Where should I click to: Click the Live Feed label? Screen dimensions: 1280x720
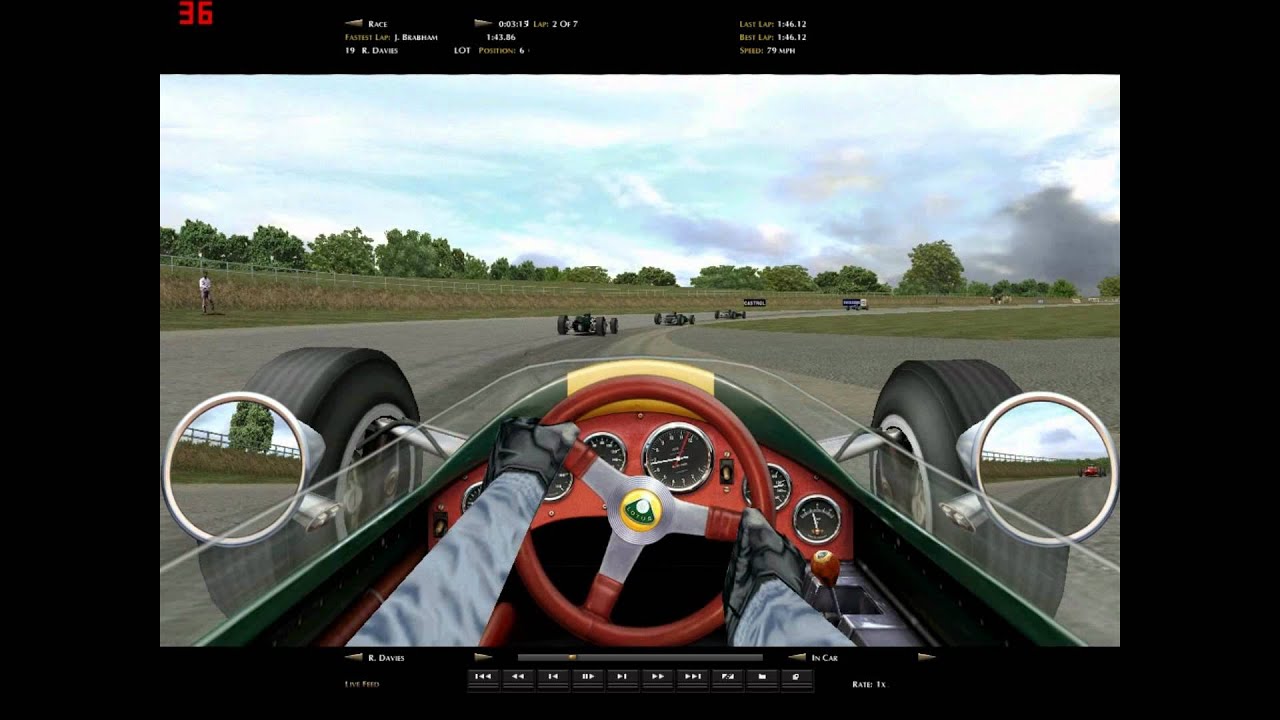[x=362, y=684]
